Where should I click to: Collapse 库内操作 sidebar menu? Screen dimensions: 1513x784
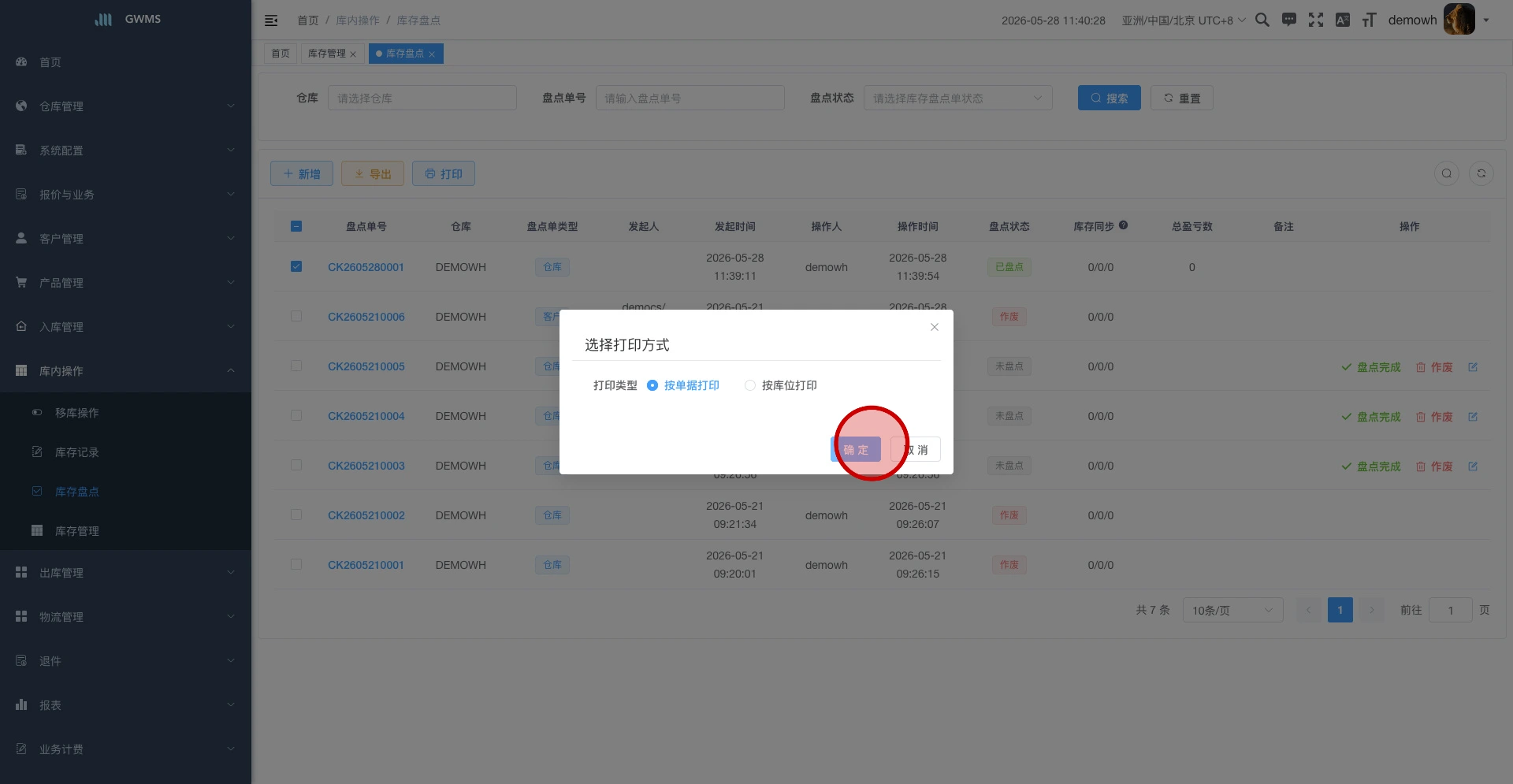pos(126,371)
